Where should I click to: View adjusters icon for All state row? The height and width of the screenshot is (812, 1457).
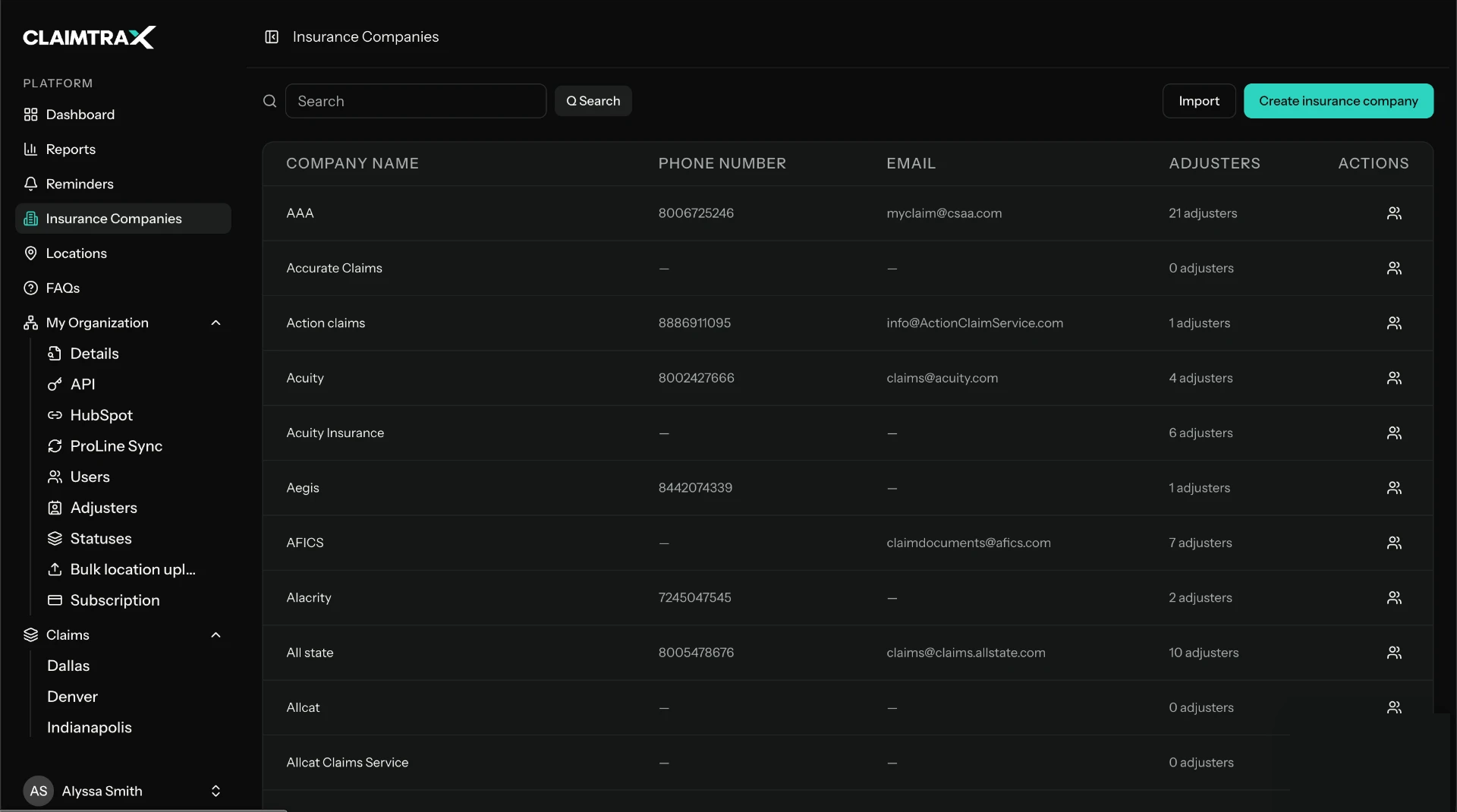tap(1394, 653)
